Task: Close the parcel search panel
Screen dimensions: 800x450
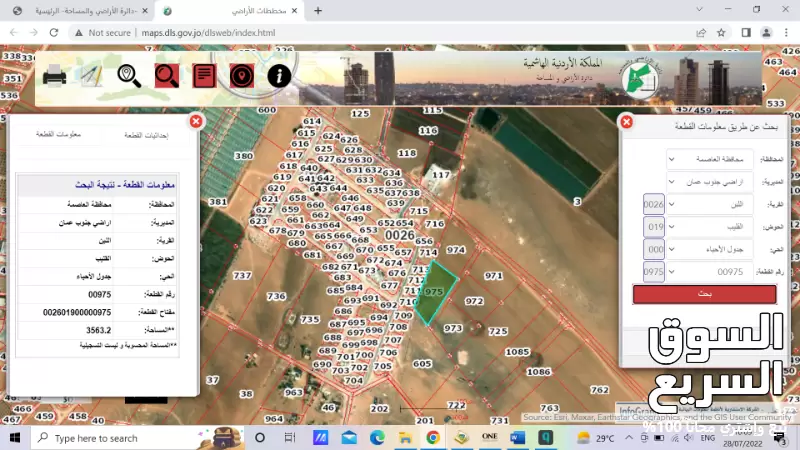Action: point(627,122)
